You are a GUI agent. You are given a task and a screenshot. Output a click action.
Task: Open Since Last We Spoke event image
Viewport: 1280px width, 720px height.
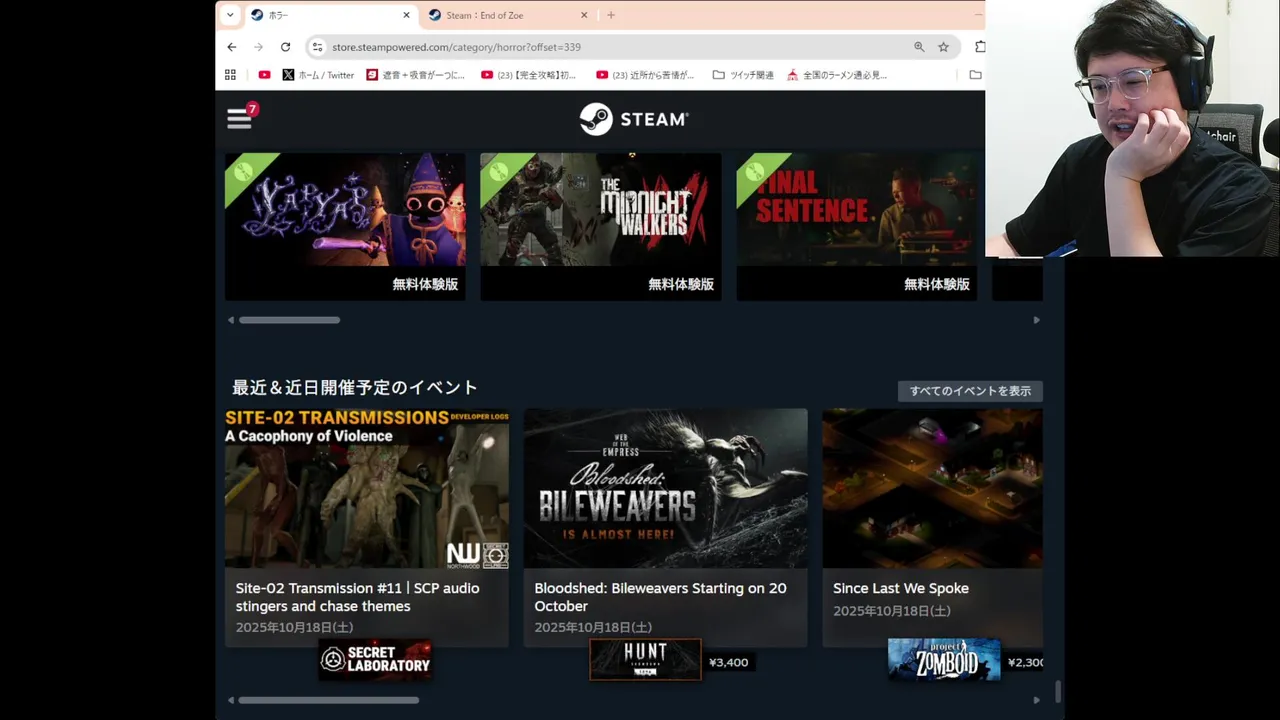[x=932, y=488]
